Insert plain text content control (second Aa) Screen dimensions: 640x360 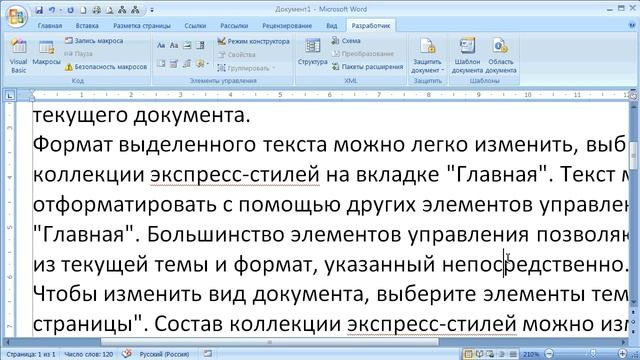click(174, 45)
